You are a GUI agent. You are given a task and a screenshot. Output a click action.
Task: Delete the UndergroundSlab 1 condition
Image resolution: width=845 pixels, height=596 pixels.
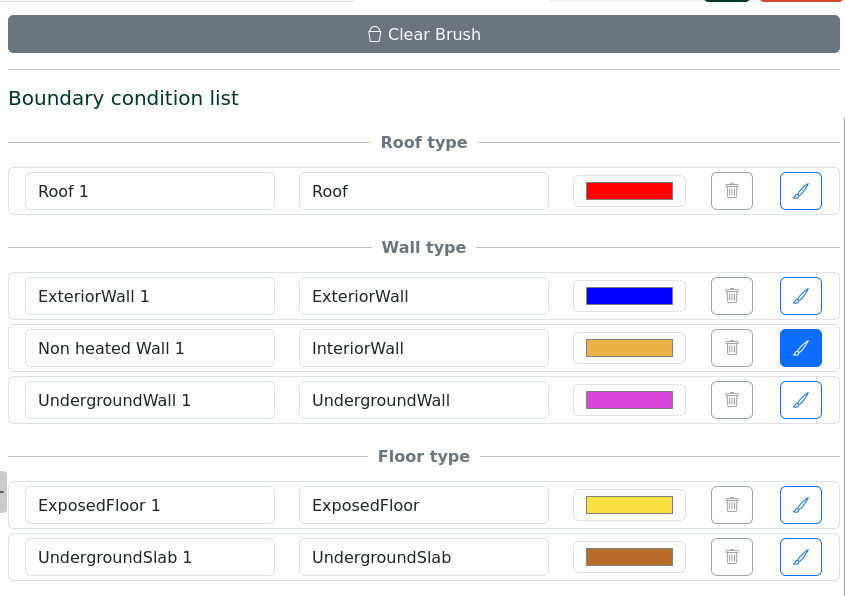pyautogui.click(x=731, y=557)
